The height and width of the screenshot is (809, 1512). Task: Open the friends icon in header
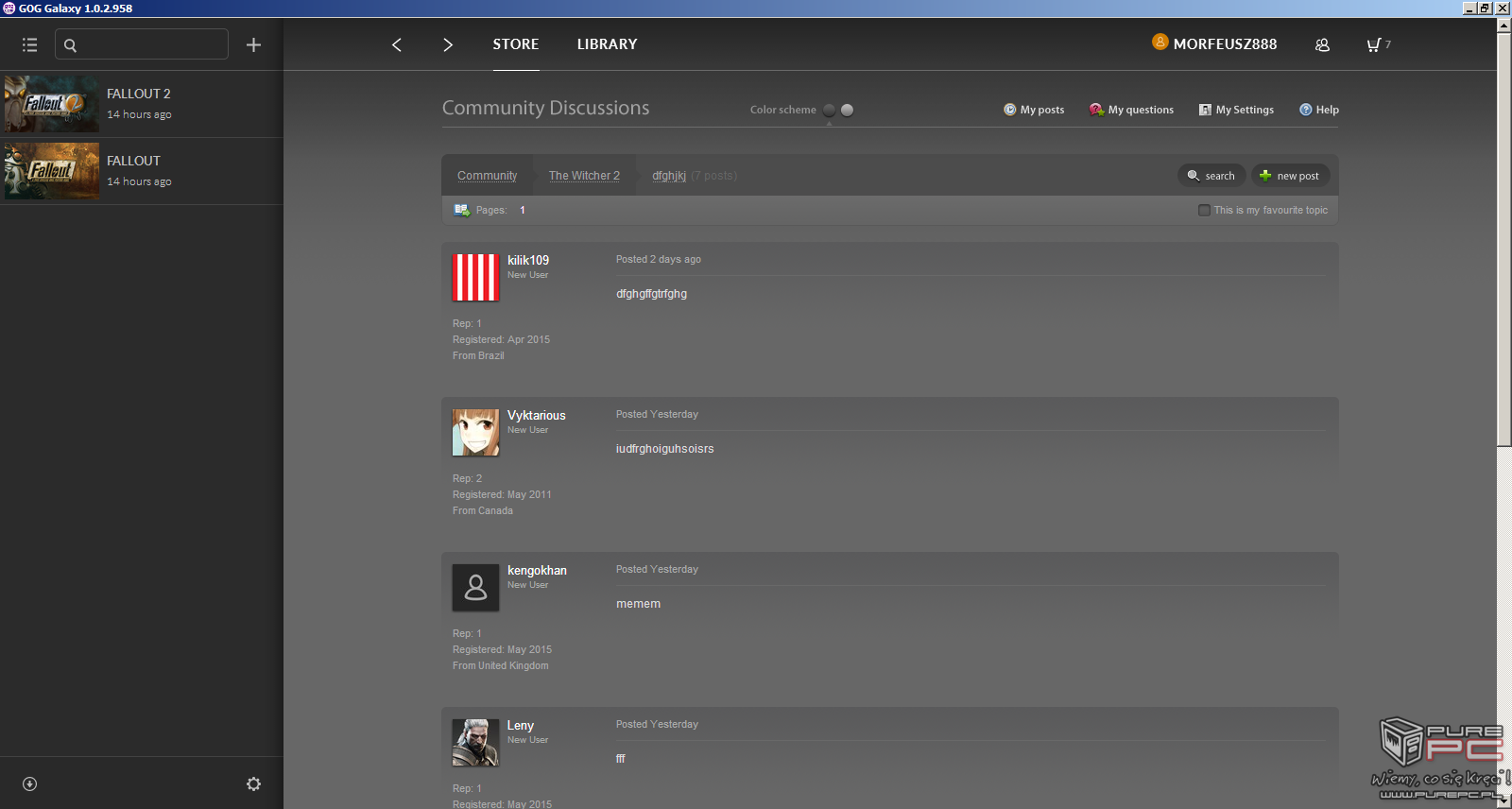click(x=1322, y=44)
